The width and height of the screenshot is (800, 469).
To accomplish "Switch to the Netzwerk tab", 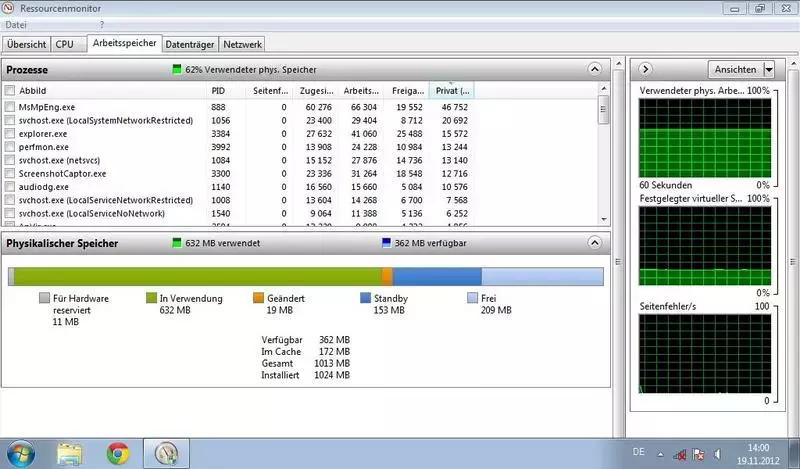I will tap(242, 44).
